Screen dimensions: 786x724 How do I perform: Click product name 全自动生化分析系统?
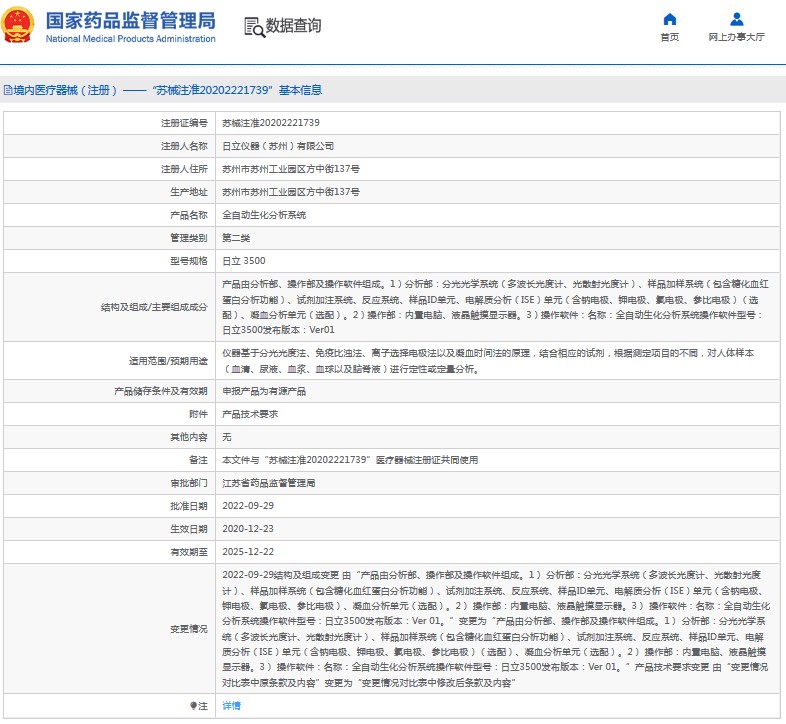click(x=264, y=215)
